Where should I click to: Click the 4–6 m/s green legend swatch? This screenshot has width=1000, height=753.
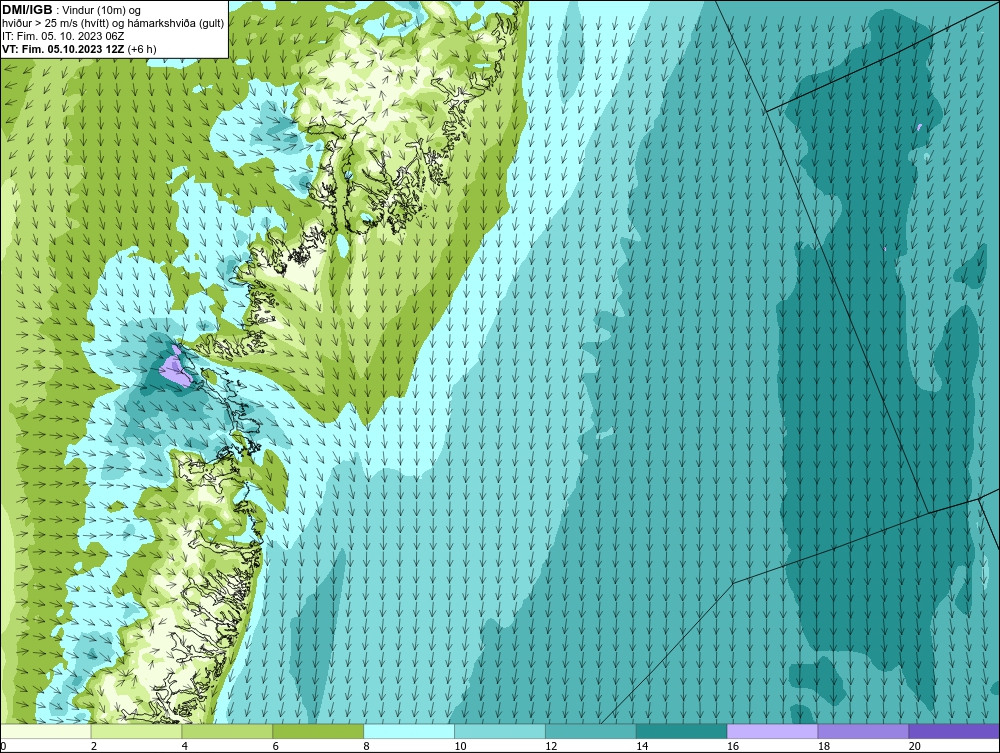point(227,731)
